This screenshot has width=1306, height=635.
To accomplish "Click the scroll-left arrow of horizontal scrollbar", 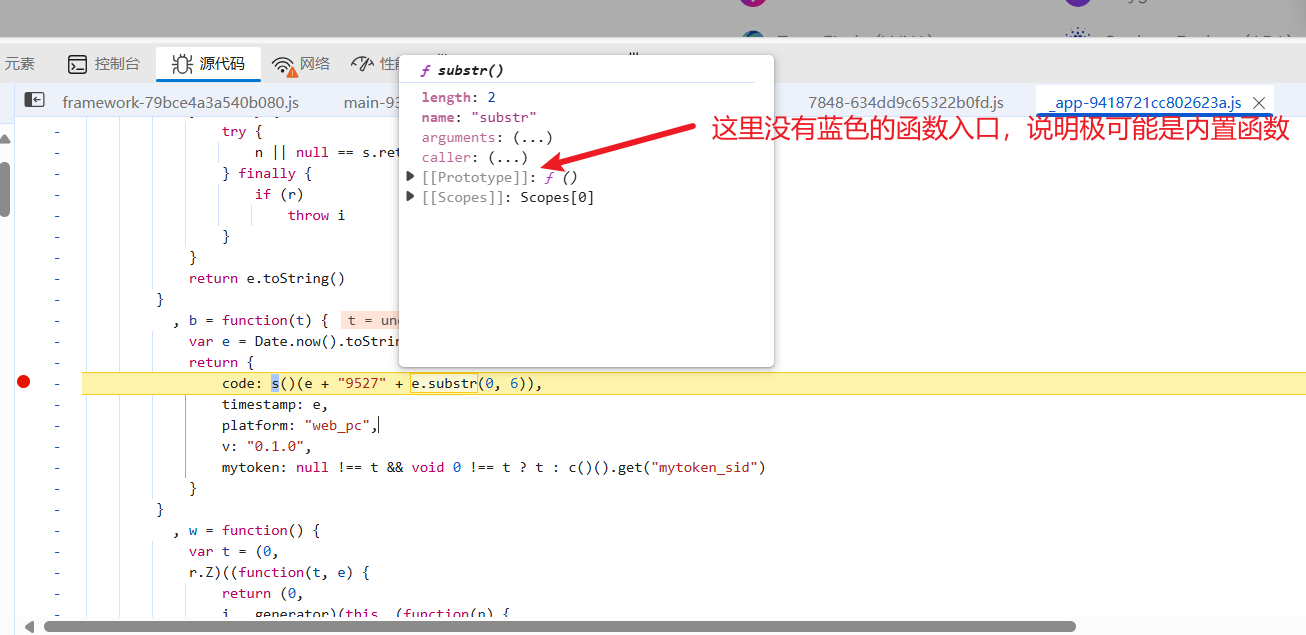I will [x=29, y=627].
